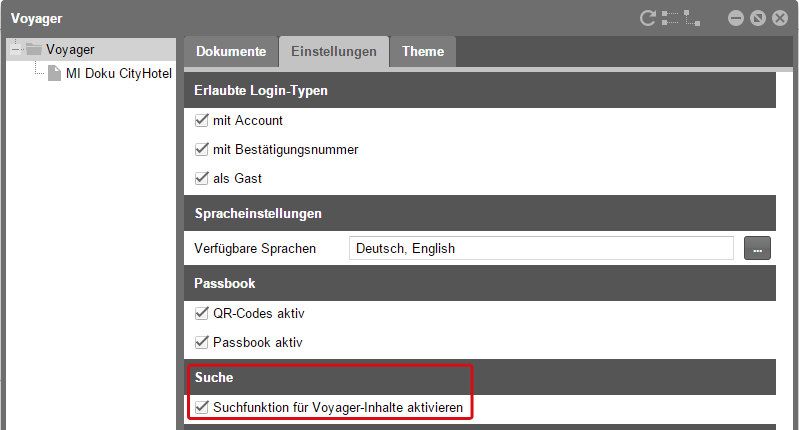Click the MI Doku CityHotel document icon
The width and height of the screenshot is (799, 430).
[54, 74]
